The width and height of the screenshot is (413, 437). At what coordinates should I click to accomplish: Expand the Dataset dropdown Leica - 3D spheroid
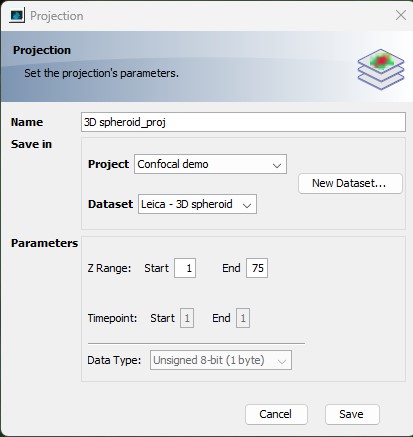tap(197, 204)
